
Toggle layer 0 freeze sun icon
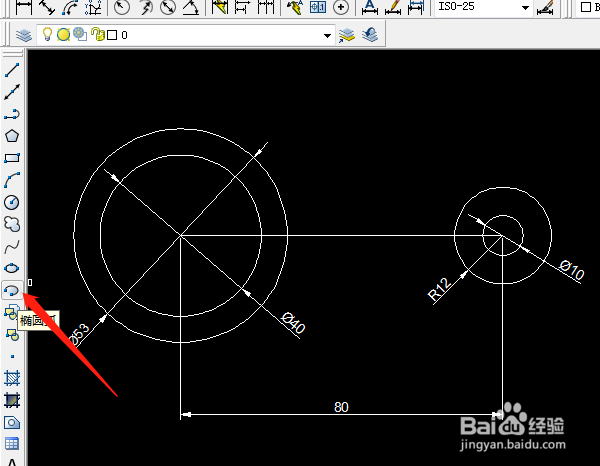click(x=64, y=35)
